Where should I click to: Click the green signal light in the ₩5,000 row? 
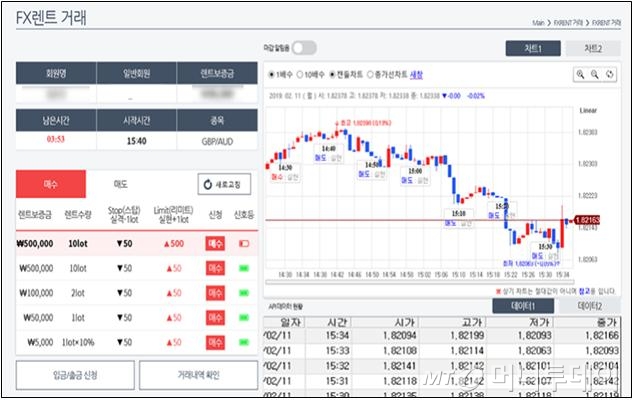point(244,342)
